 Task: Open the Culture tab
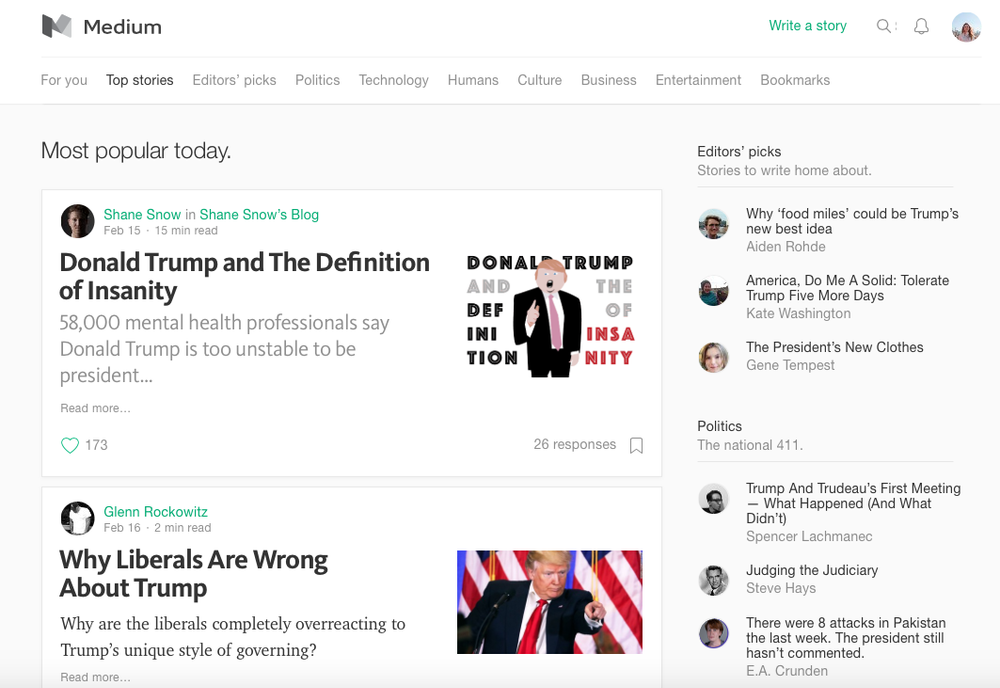point(540,80)
